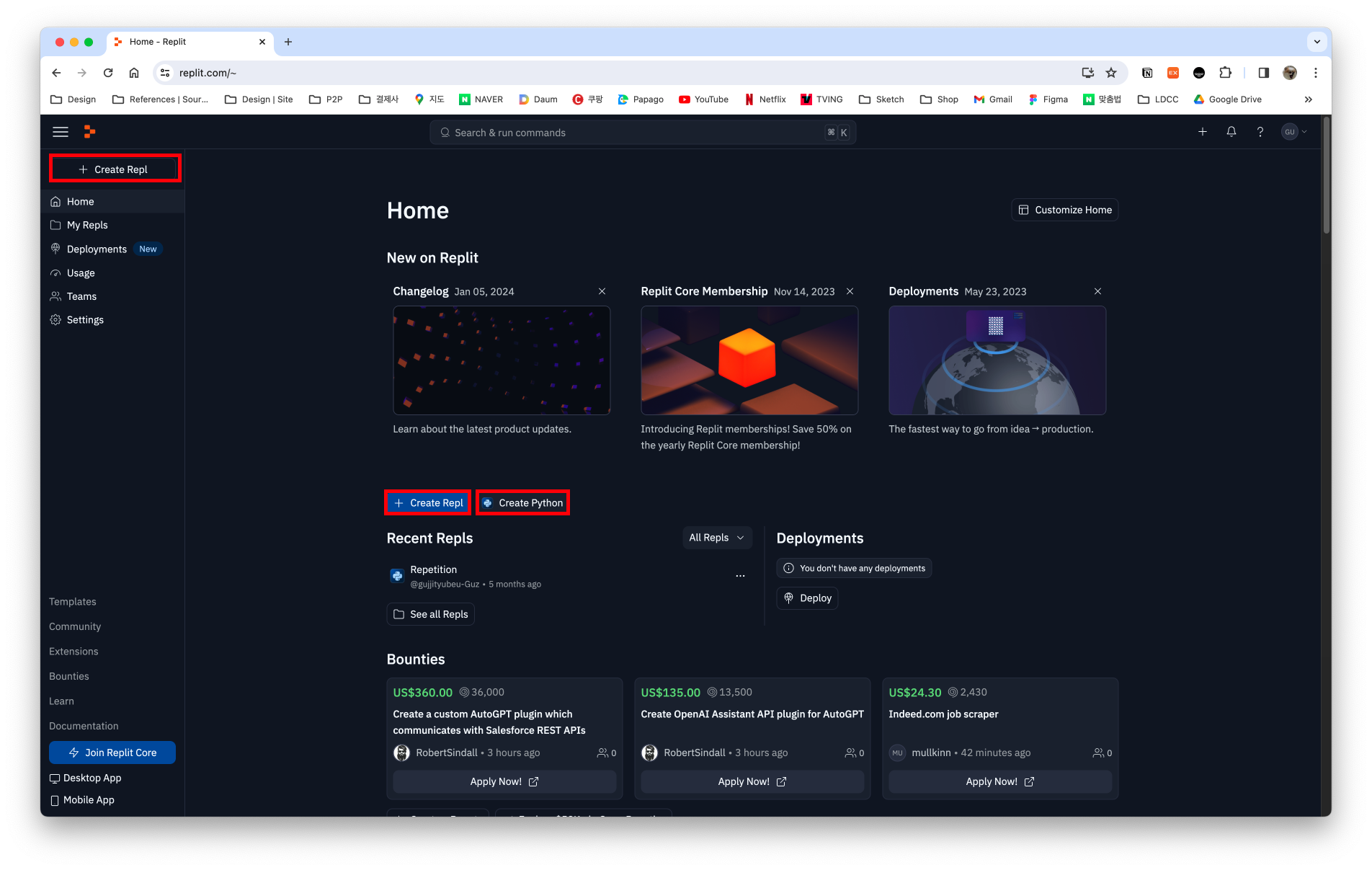This screenshot has width=1372, height=870.
Task: Open the notifications bell
Action: tap(1231, 132)
